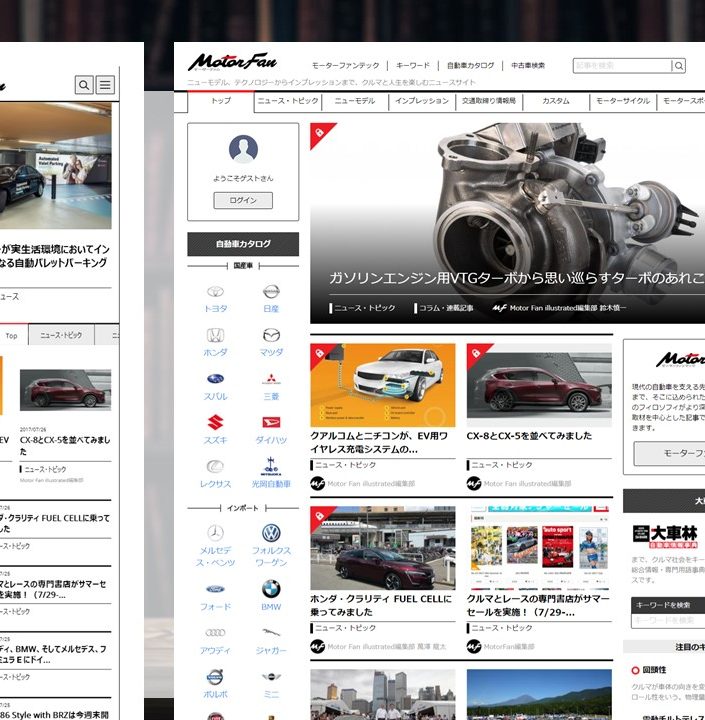The width and height of the screenshot is (705, 720).
Task: Open CX-8 and CX-5 comparison thumbnail
Action: pyautogui.click(x=539, y=385)
